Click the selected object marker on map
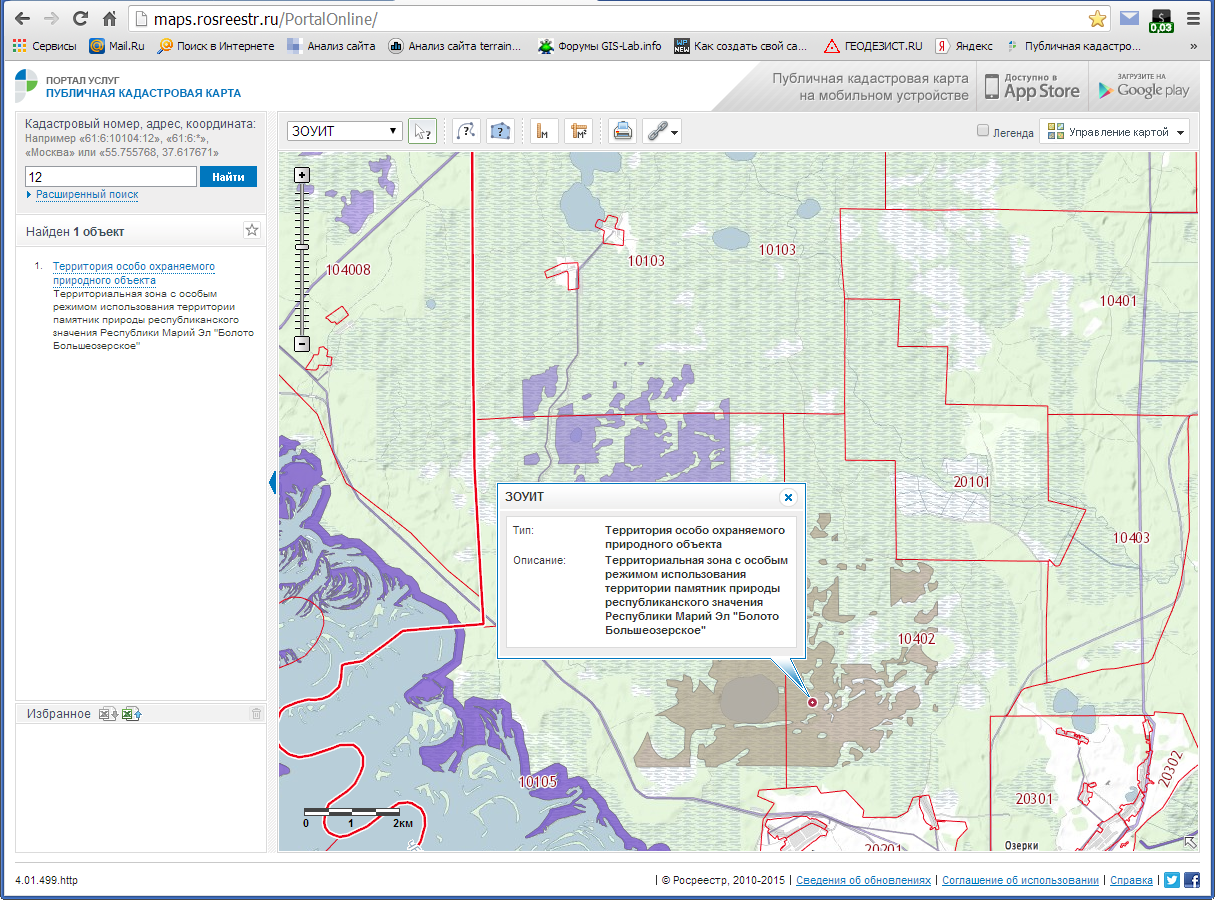This screenshot has width=1215, height=900. pos(812,703)
